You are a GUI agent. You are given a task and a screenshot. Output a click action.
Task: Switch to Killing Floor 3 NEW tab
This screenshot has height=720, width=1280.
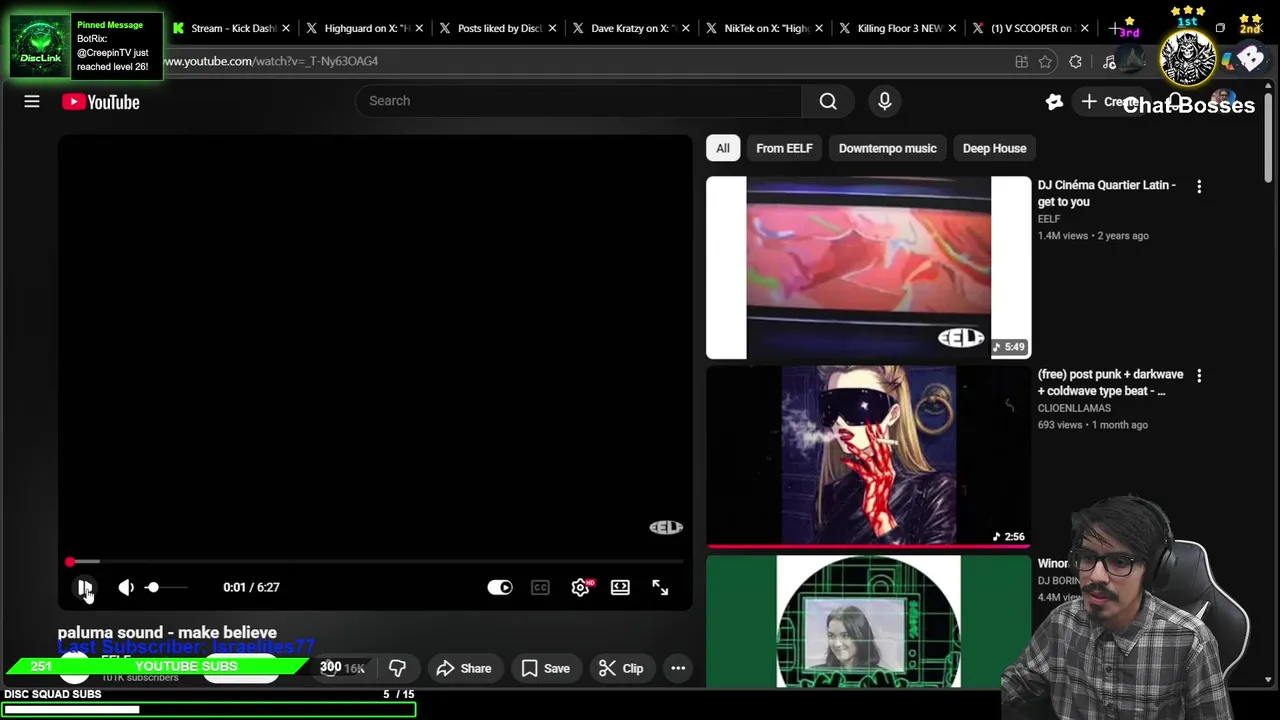tap(899, 28)
